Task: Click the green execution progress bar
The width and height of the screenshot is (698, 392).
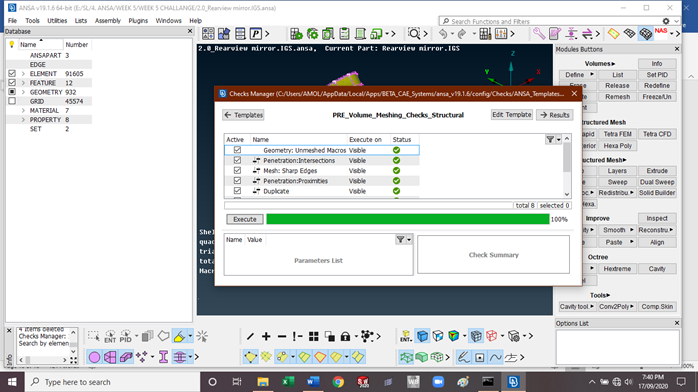Action: click(x=408, y=219)
